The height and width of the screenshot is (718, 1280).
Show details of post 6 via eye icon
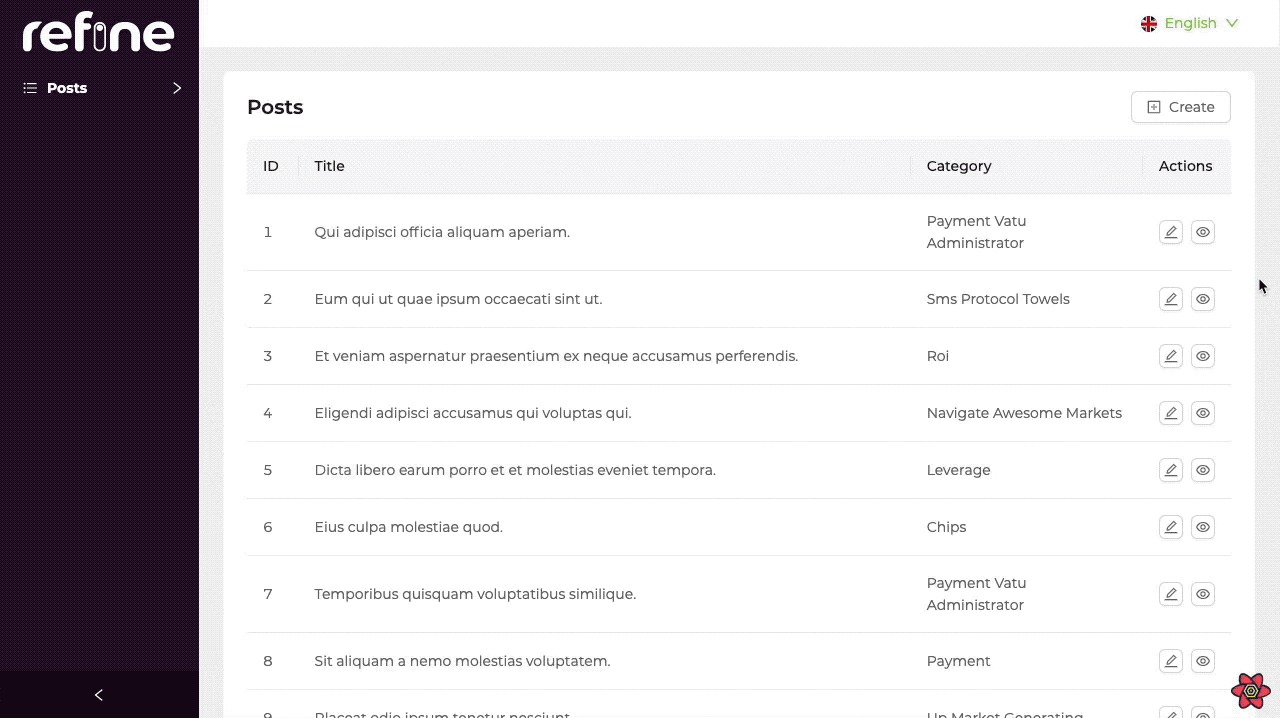(1203, 527)
